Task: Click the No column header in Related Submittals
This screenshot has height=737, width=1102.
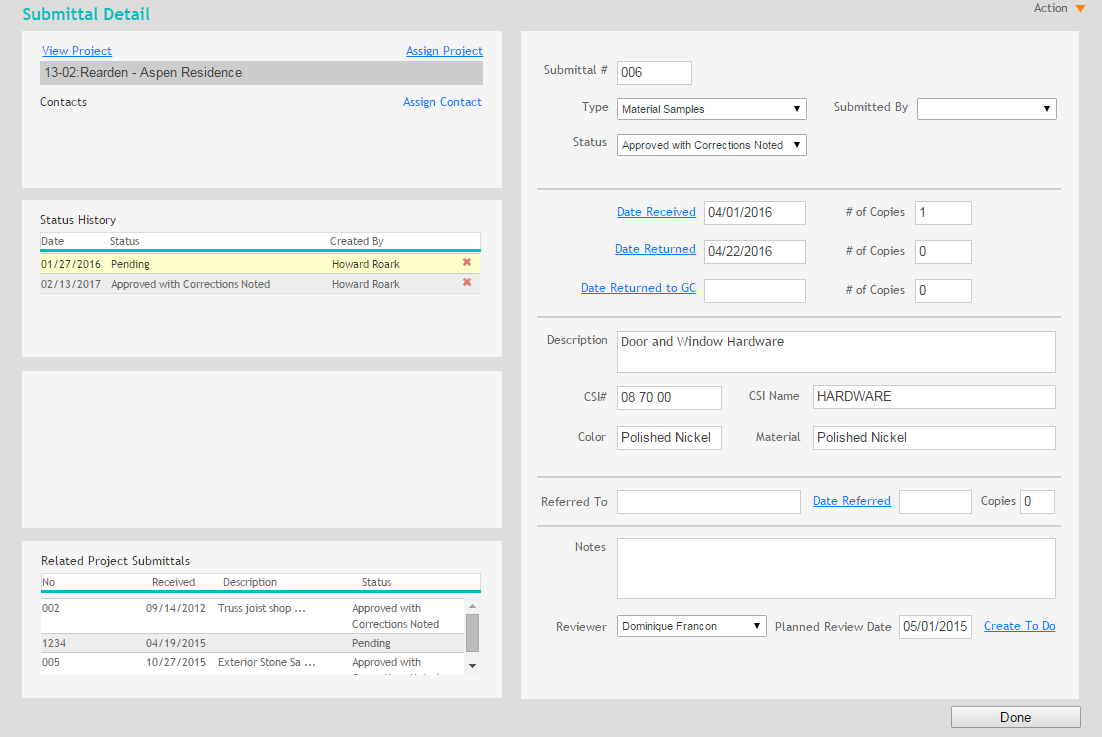Action: pos(48,582)
